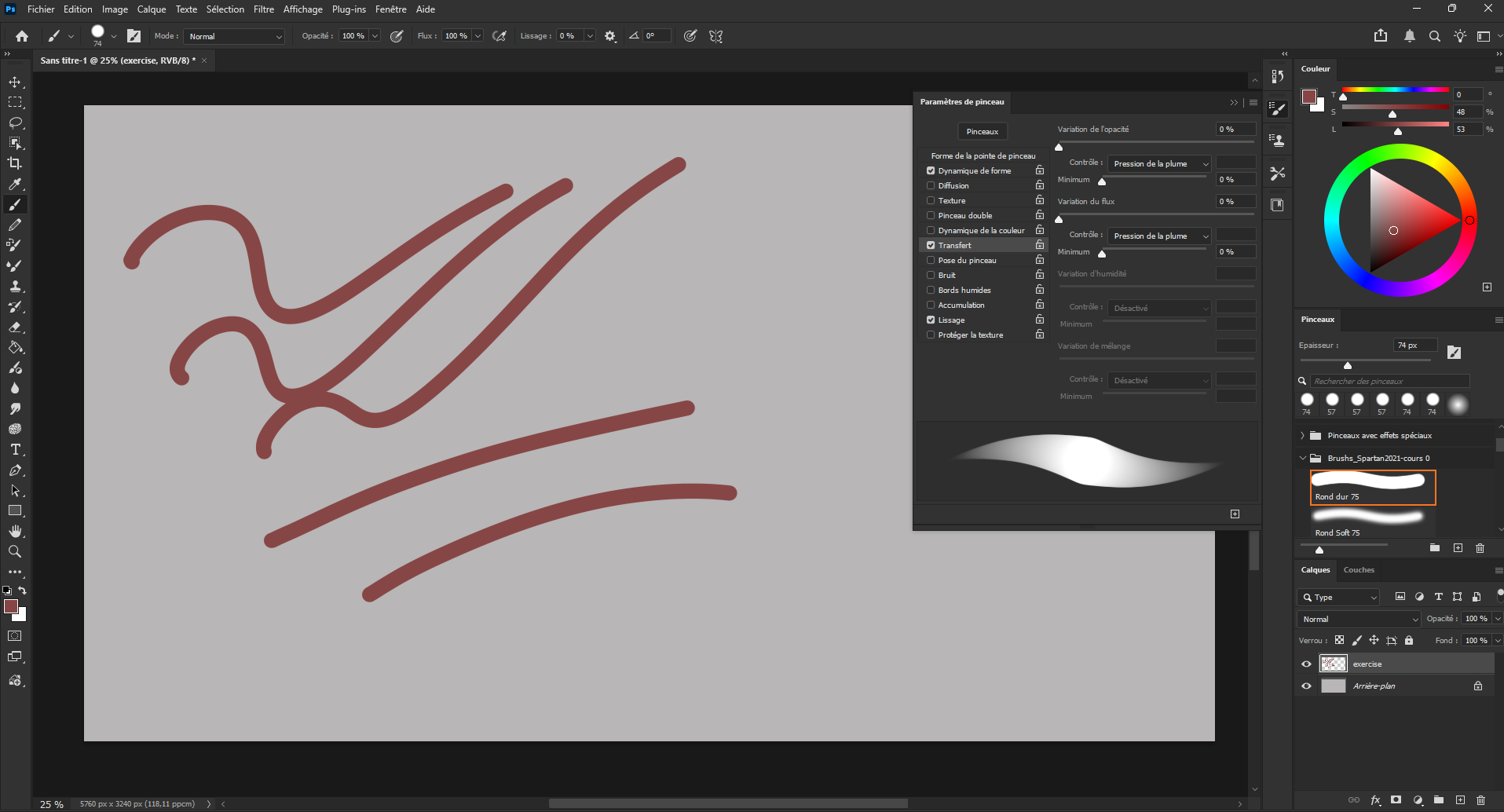Screen dimensions: 1504x812
Task: Select the Zoom tool in toolbar
Action: tap(15, 551)
